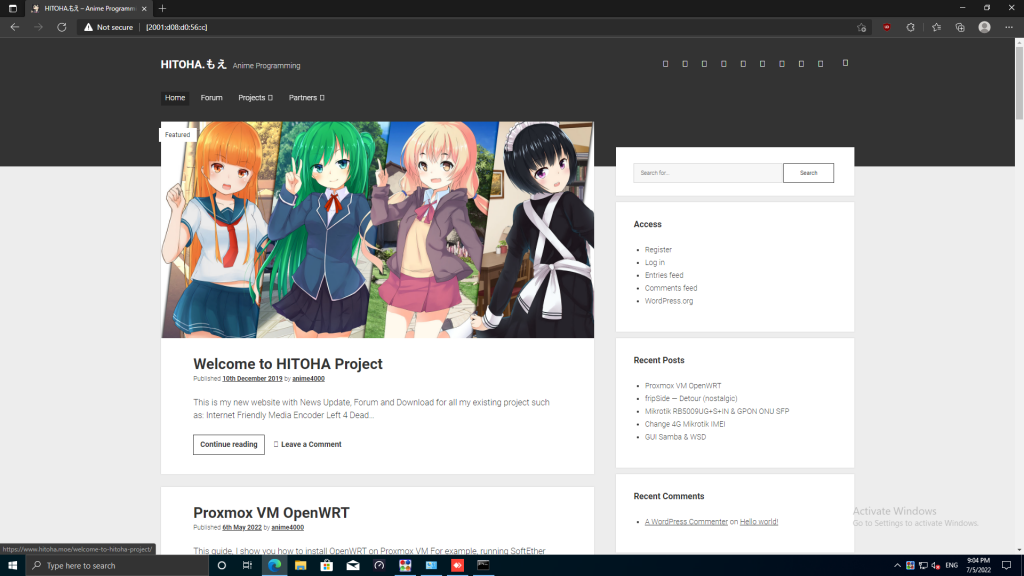The width and height of the screenshot is (1024, 576).
Task: Click A WordPress Commenter link
Action: click(x=686, y=522)
